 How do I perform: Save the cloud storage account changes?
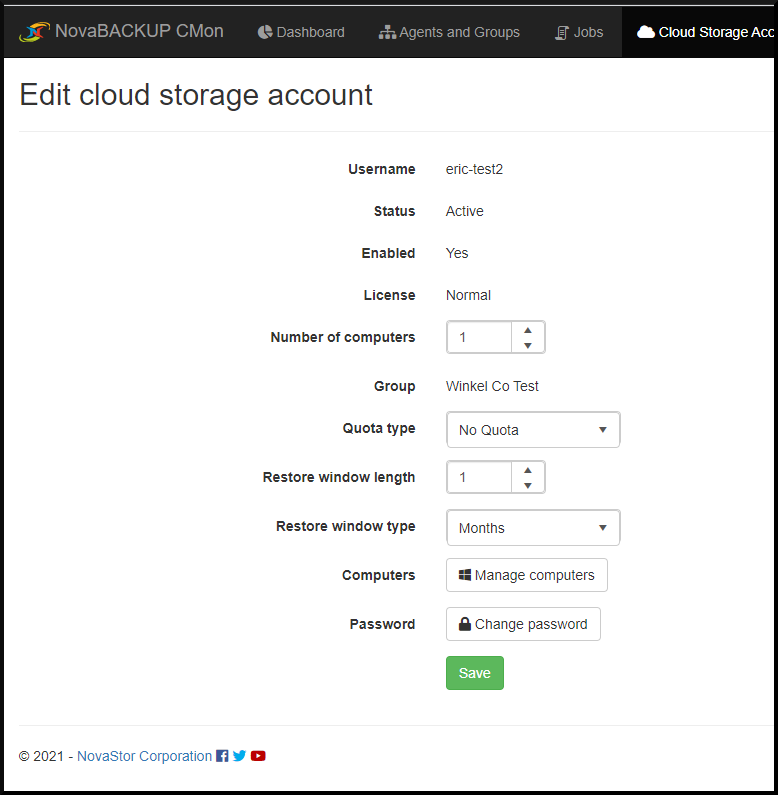tap(475, 673)
